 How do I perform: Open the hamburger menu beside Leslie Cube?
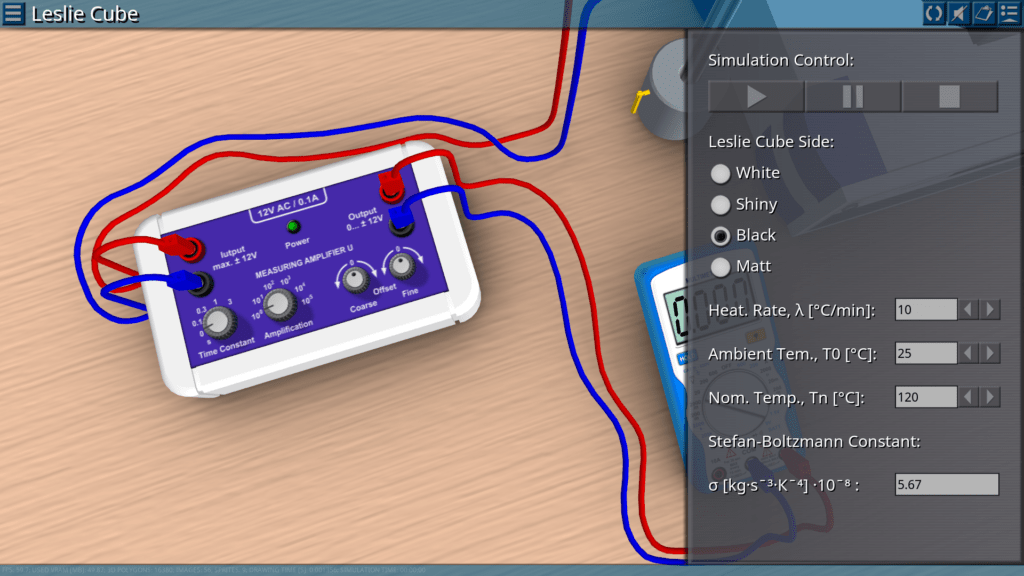coord(14,14)
